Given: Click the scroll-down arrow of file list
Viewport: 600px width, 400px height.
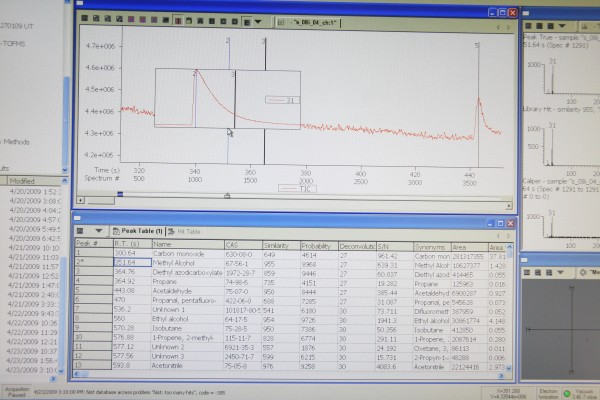Looking at the screenshot, I should point(61,371).
